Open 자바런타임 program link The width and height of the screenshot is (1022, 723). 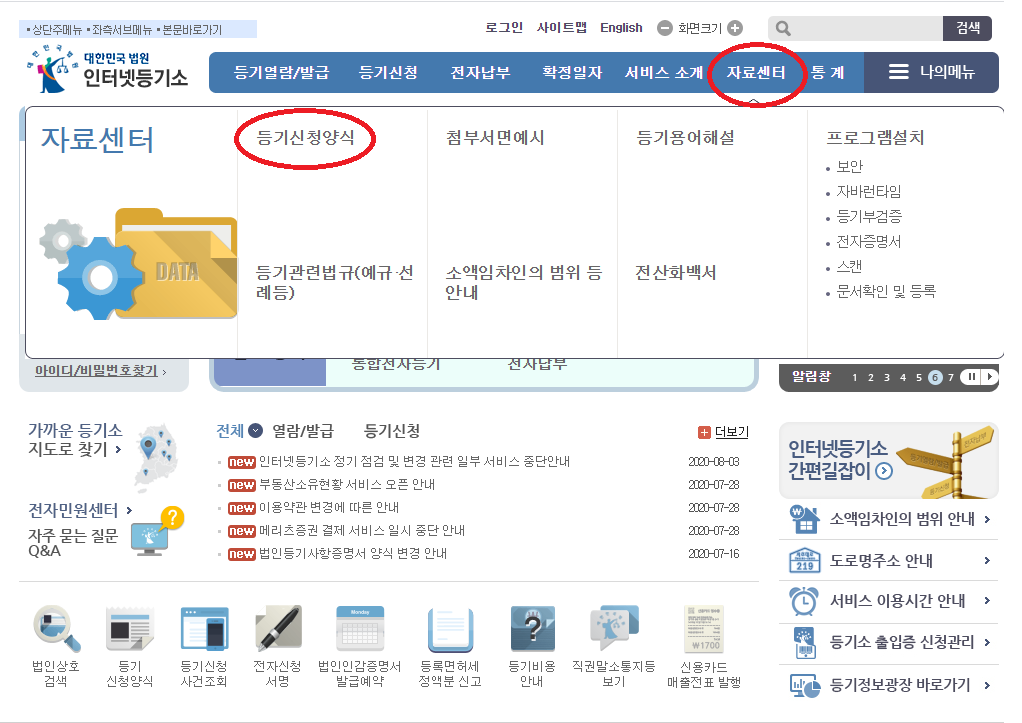point(869,192)
